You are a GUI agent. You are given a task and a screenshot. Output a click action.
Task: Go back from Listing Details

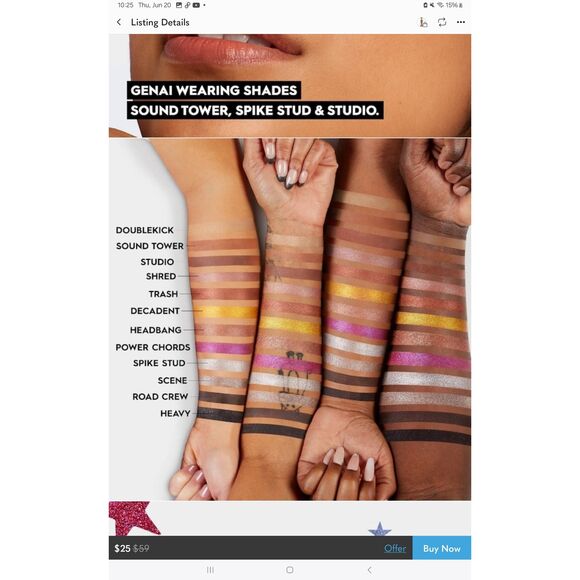(119, 22)
